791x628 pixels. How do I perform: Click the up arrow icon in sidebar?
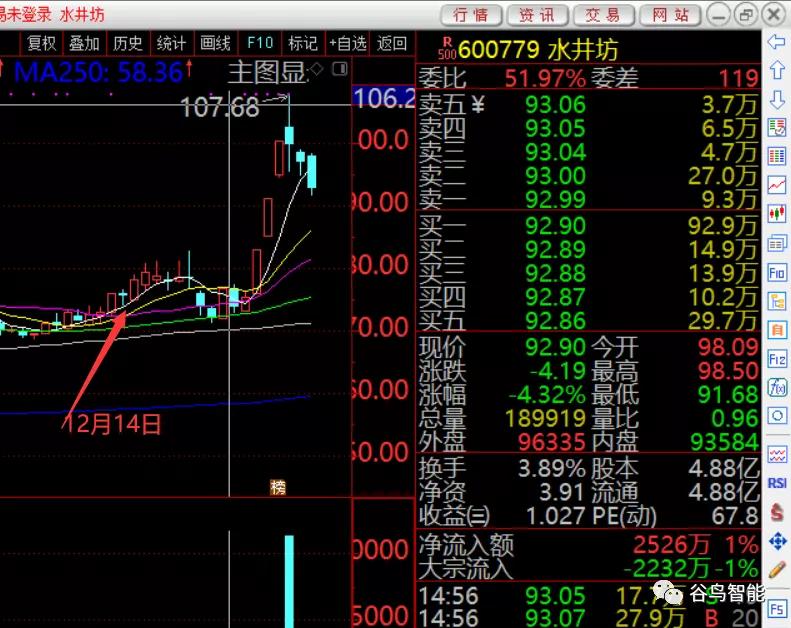tap(777, 70)
